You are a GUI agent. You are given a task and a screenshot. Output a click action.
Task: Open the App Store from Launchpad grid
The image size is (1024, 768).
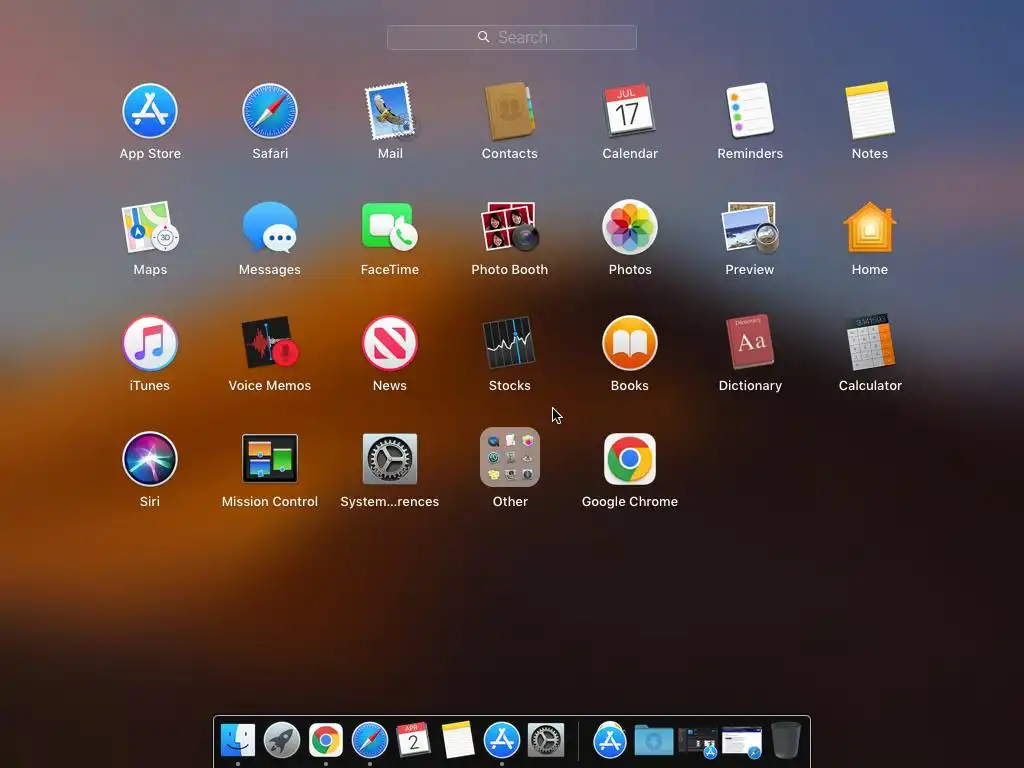click(x=150, y=111)
